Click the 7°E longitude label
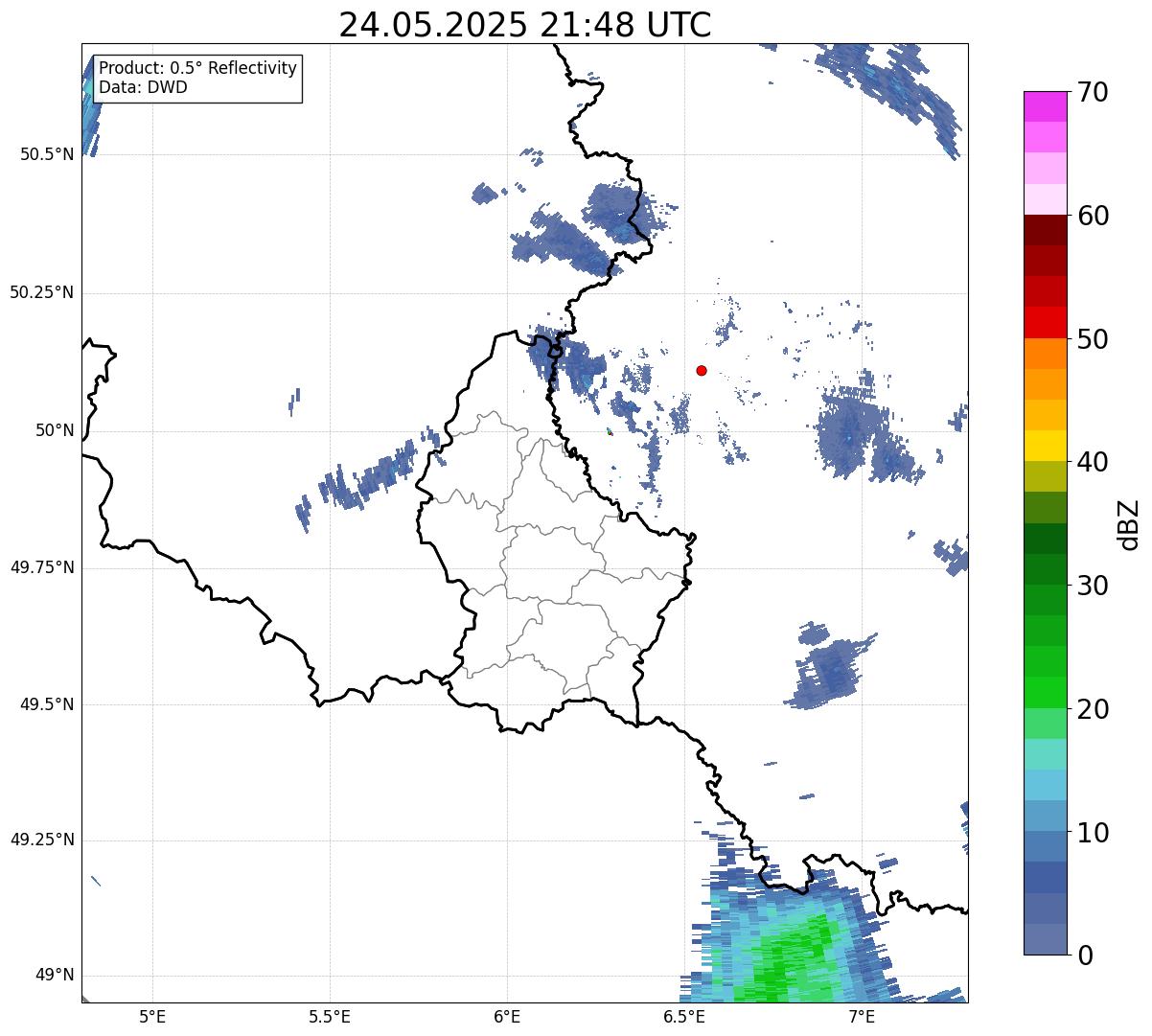The image size is (1152, 1036). click(862, 1016)
